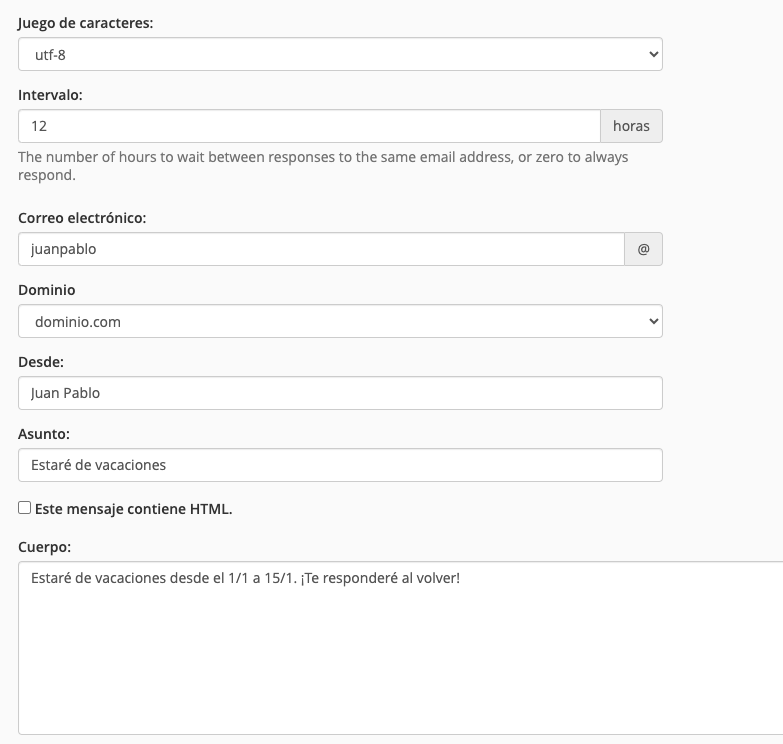Click the Correo electrónico field with juanpablo
The width and height of the screenshot is (783, 744).
(x=320, y=250)
